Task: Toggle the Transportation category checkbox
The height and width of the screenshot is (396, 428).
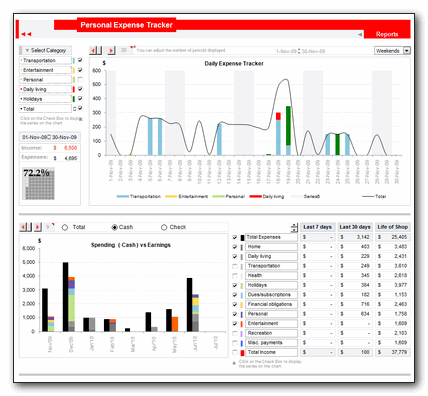Action: [x=80, y=60]
